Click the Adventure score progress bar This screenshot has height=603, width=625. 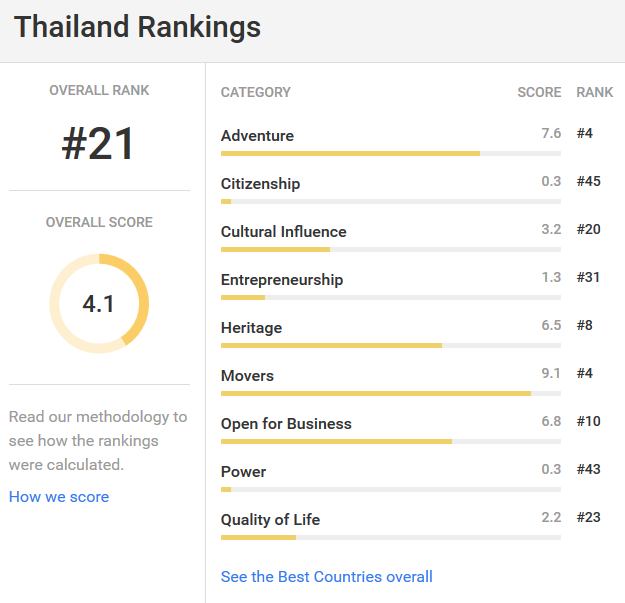391,153
